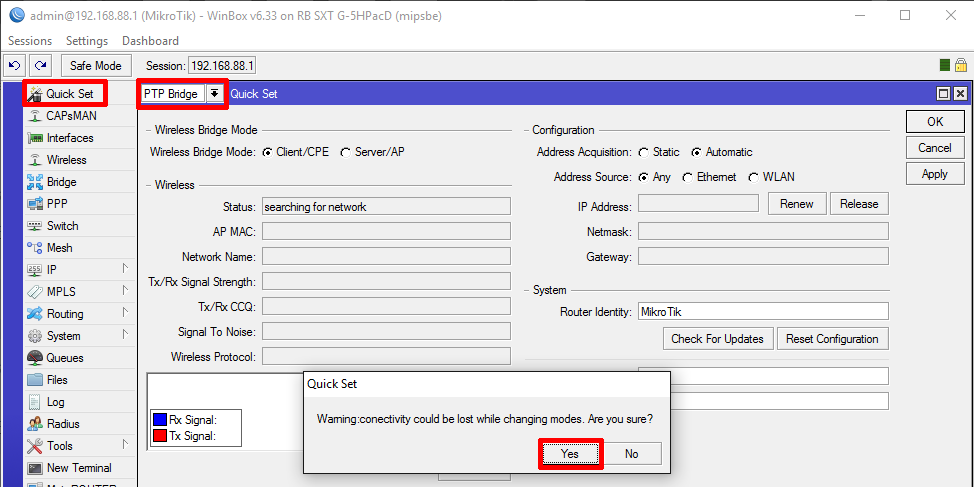Click the Undo arrow icon
This screenshot has height=487, width=974.
coord(15,65)
